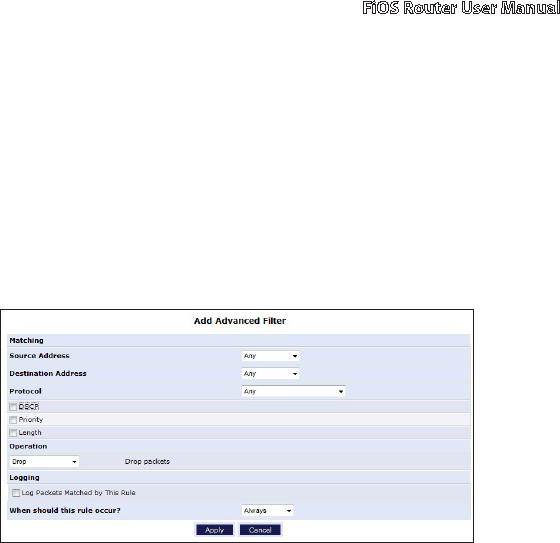Click the Cancel button
560x543 pixels.
pyautogui.click(x=260, y=530)
